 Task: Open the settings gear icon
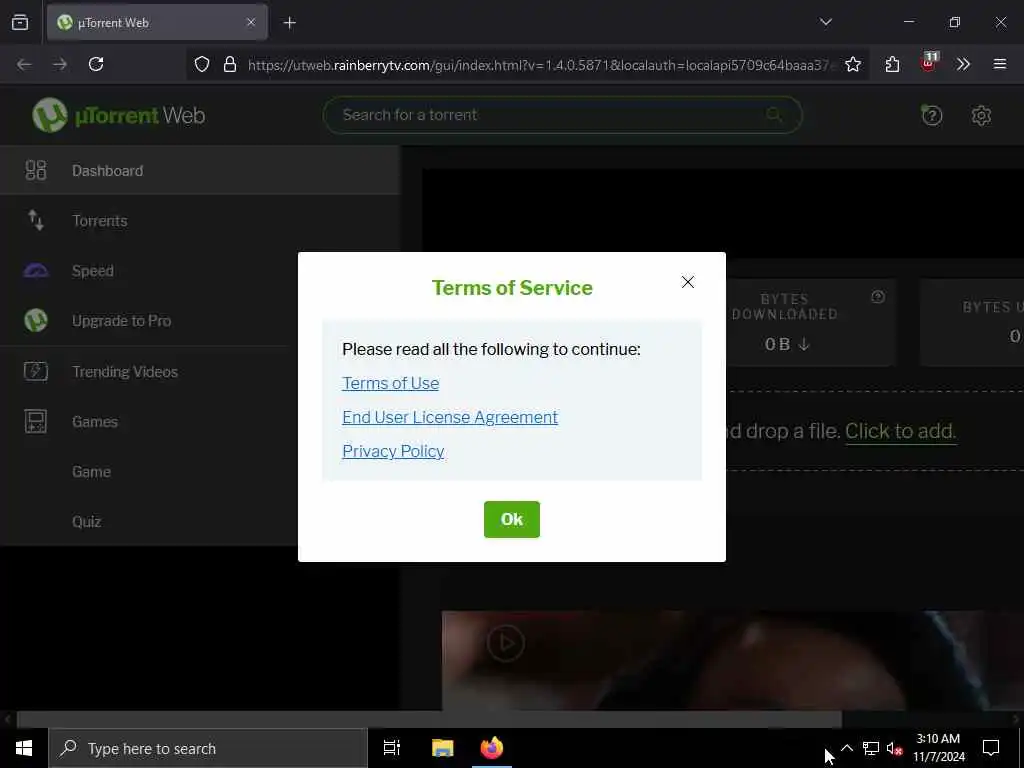tap(981, 116)
